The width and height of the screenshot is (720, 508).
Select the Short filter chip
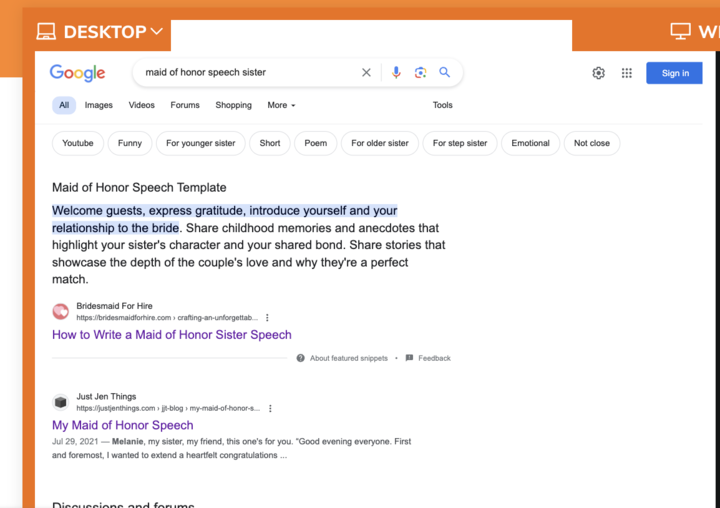270,143
